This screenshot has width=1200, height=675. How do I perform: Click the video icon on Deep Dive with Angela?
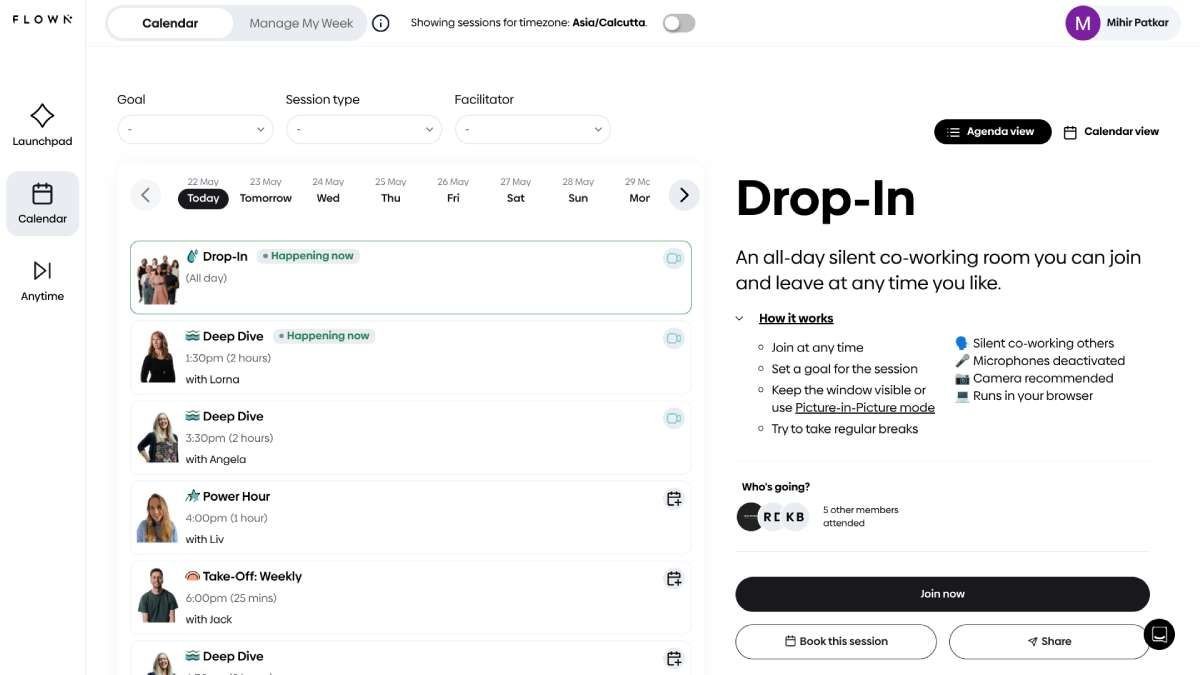(x=674, y=418)
